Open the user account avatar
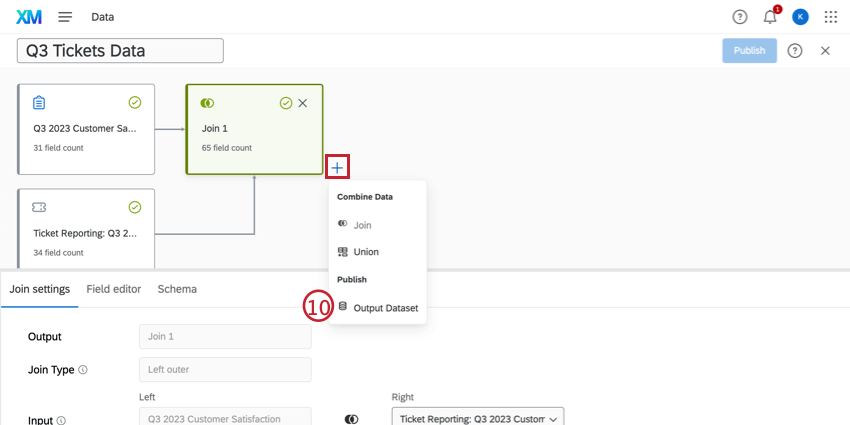This screenshot has height=425, width=850. [800, 17]
